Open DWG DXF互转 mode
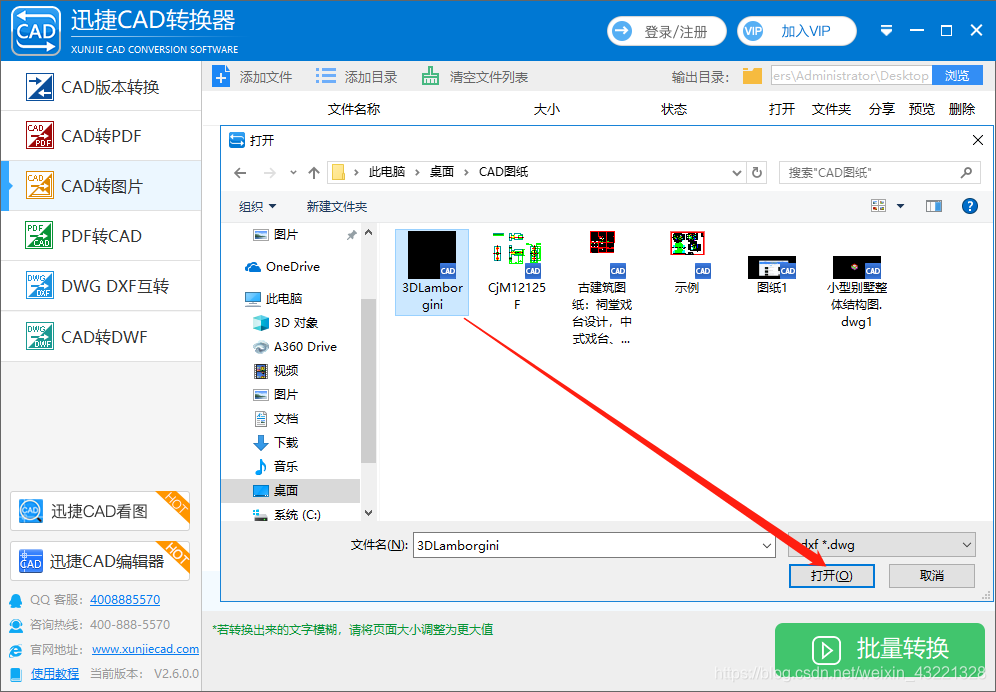The height and width of the screenshot is (692, 996). pos(101,286)
